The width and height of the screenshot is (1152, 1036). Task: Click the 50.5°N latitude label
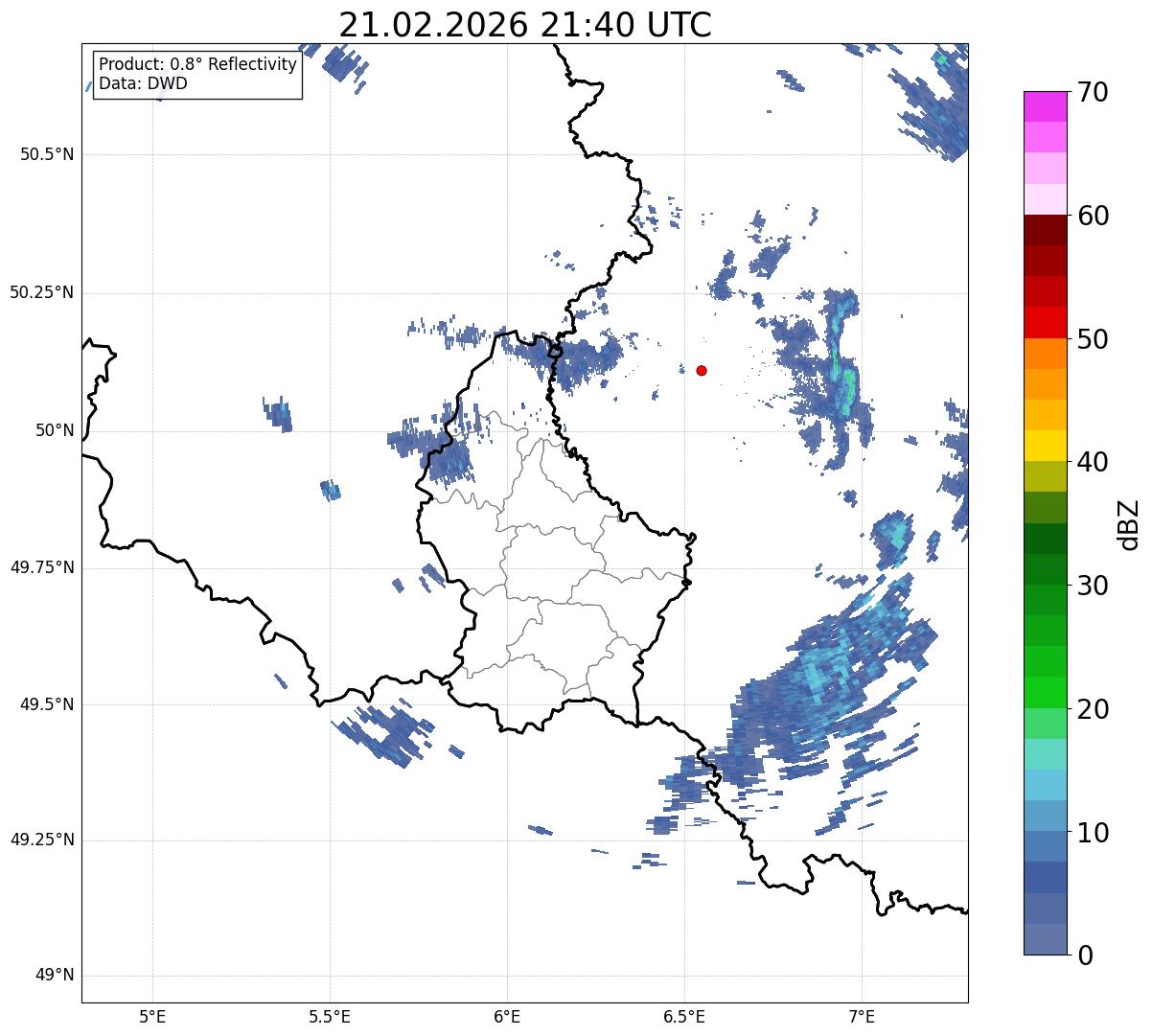[x=46, y=154]
